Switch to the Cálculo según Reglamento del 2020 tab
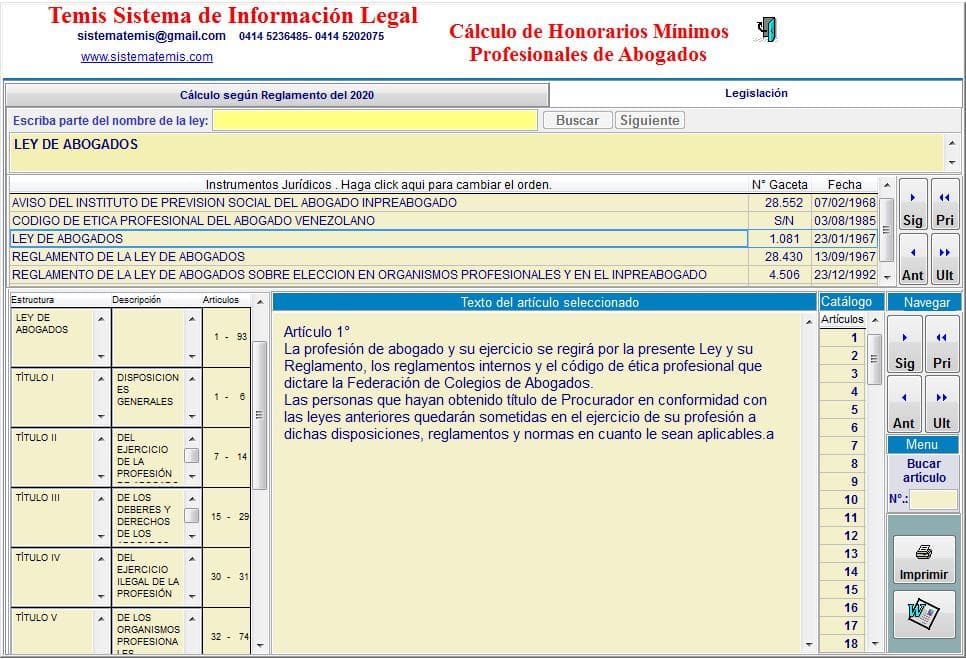The image size is (966, 659). click(x=277, y=95)
